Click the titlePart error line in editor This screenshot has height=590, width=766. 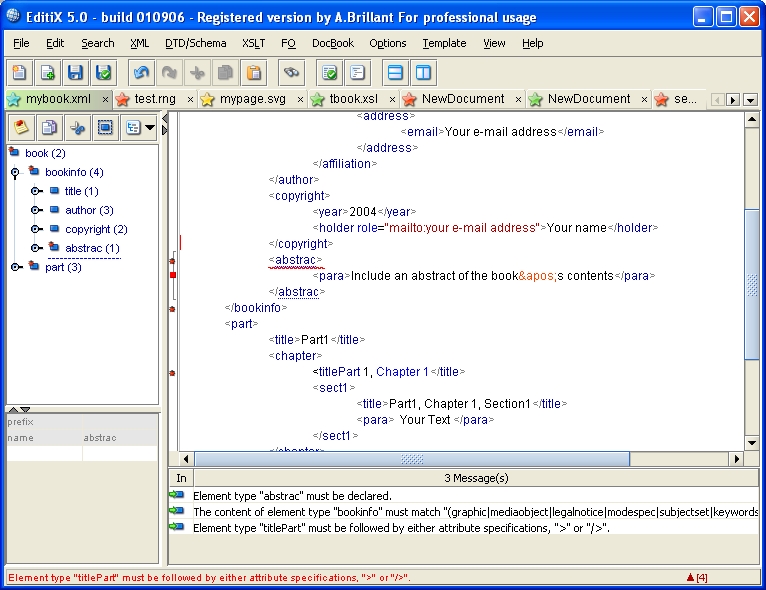point(388,372)
